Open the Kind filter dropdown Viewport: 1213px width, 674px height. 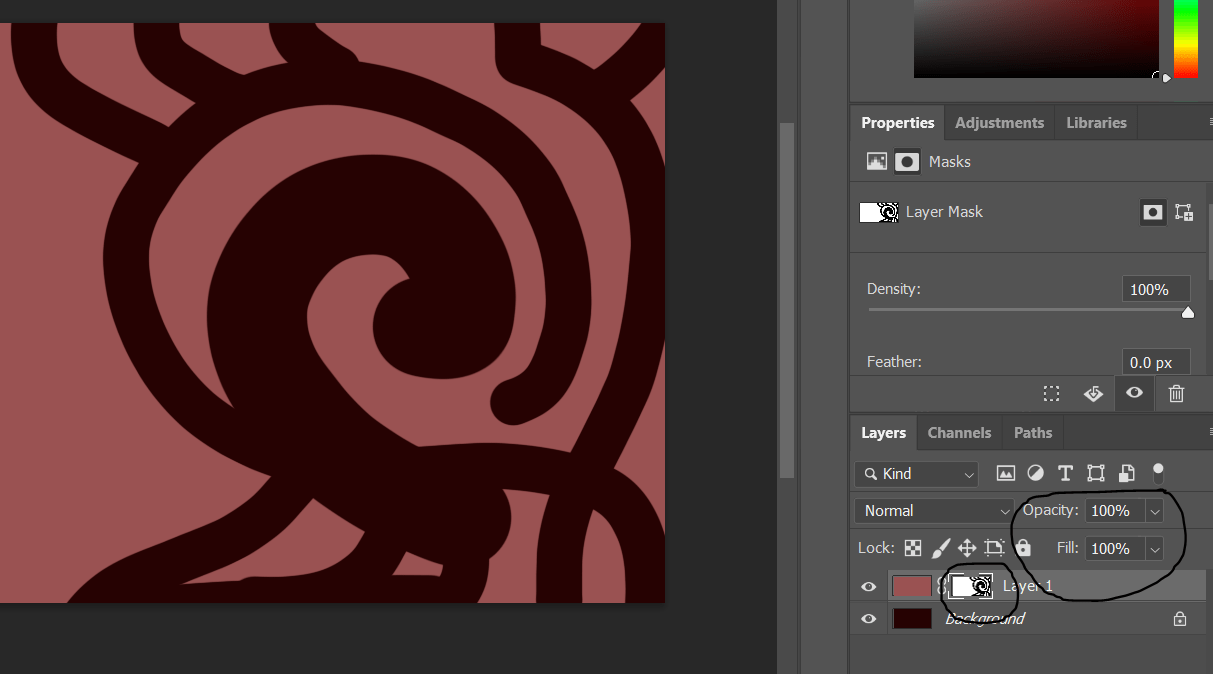tap(915, 473)
